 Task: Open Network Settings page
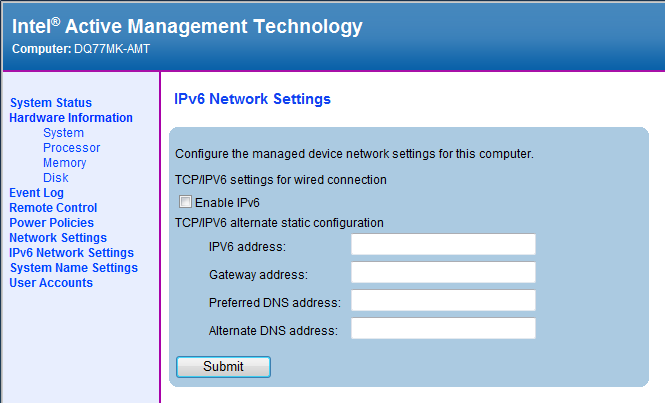click(x=58, y=238)
